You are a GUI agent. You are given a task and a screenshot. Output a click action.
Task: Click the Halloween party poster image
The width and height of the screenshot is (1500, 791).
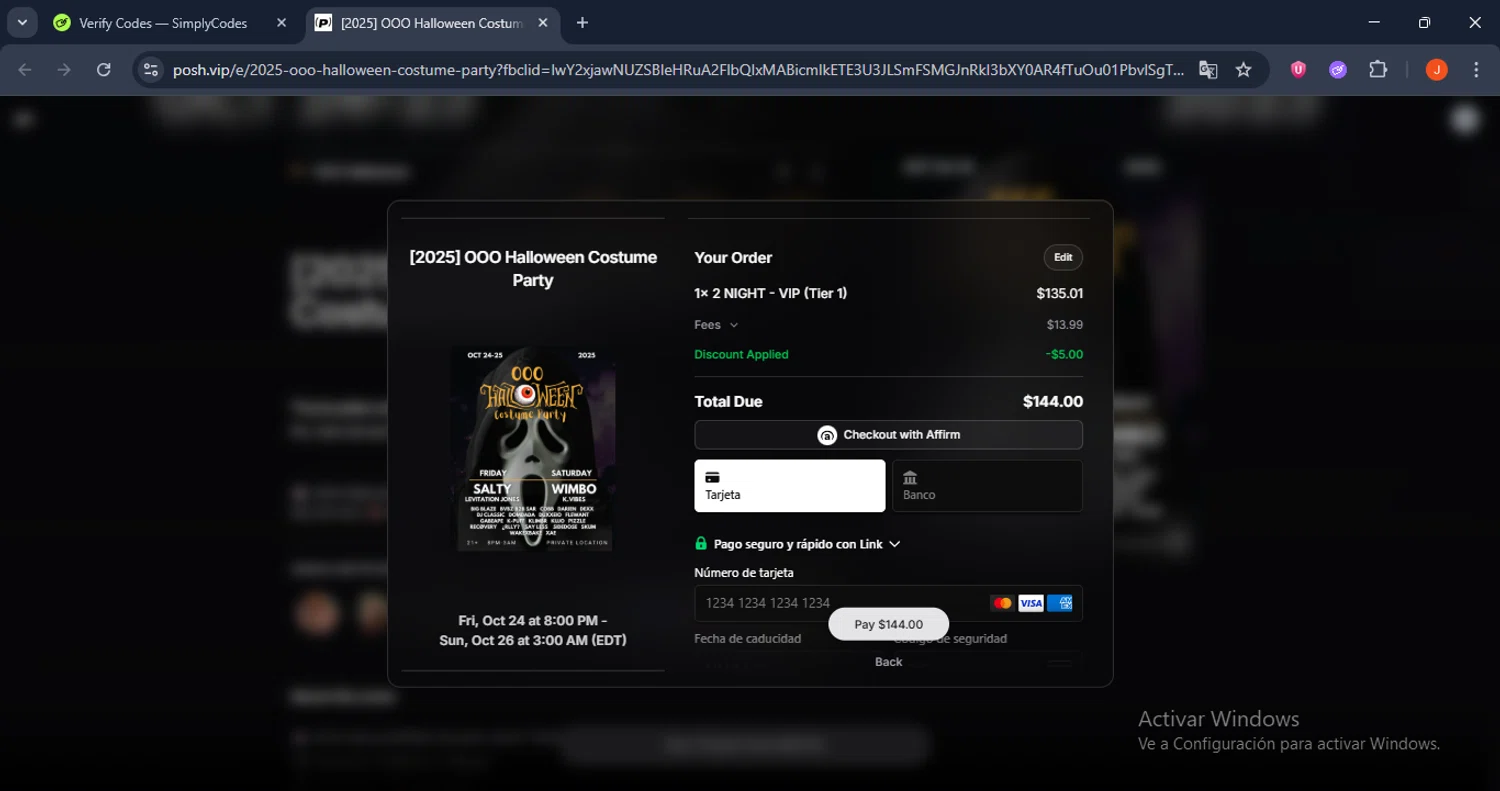click(533, 448)
